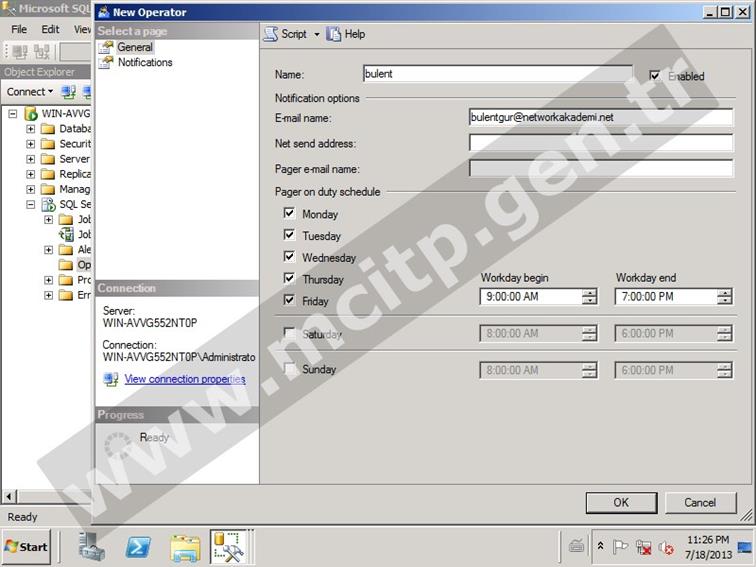Click the OK button

pos(621,503)
